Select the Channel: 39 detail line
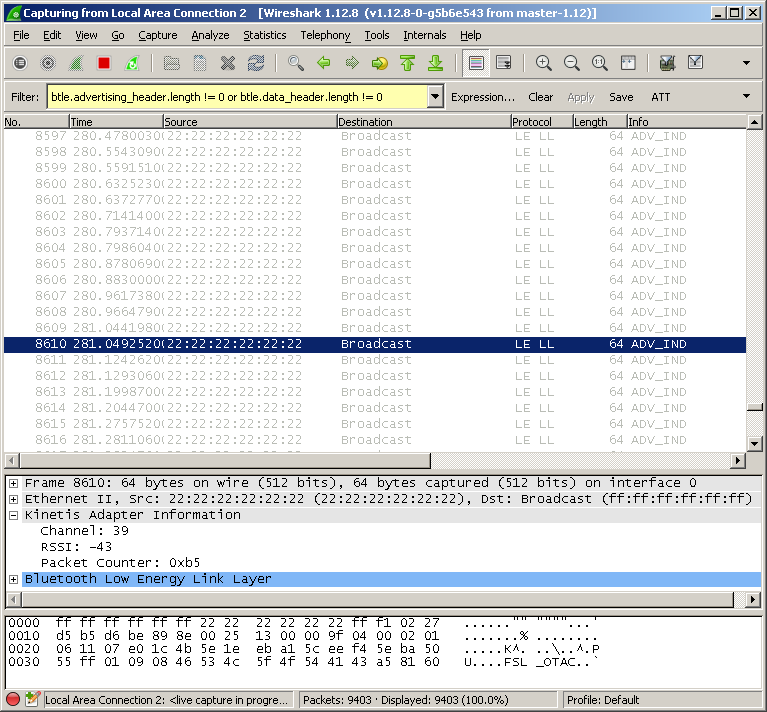 click(x=84, y=531)
